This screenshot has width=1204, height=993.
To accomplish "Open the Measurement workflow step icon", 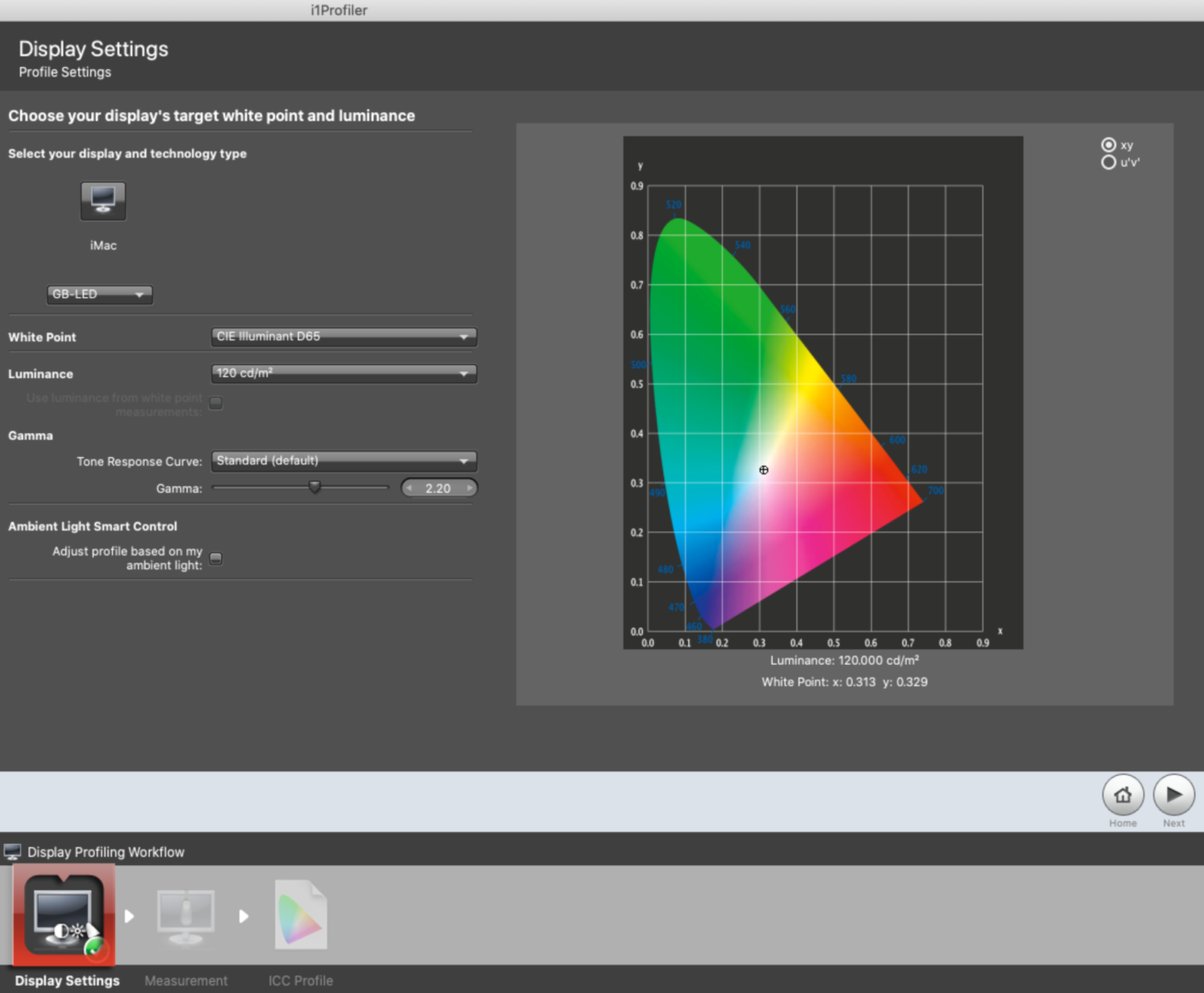I will click(186, 916).
